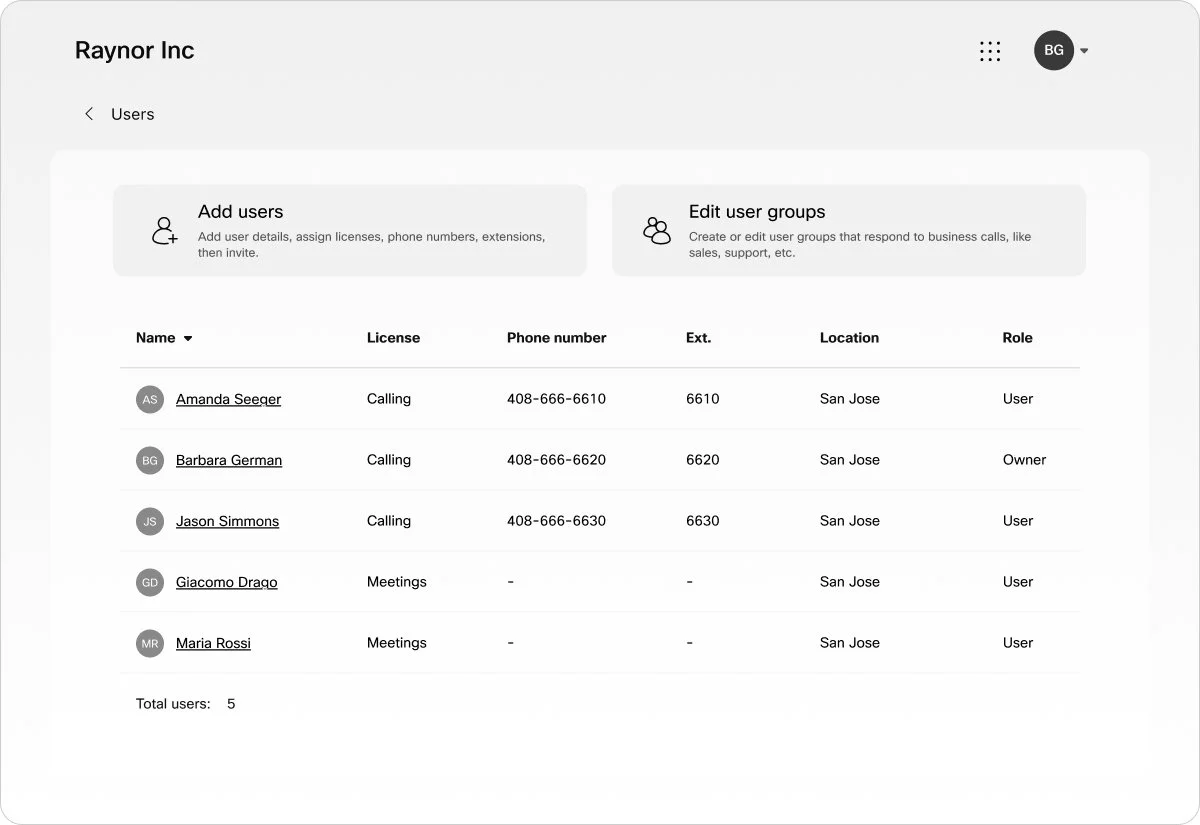1200x825 pixels.
Task: Click the MR avatar for Maria Rossi
Action: (150, 643)
